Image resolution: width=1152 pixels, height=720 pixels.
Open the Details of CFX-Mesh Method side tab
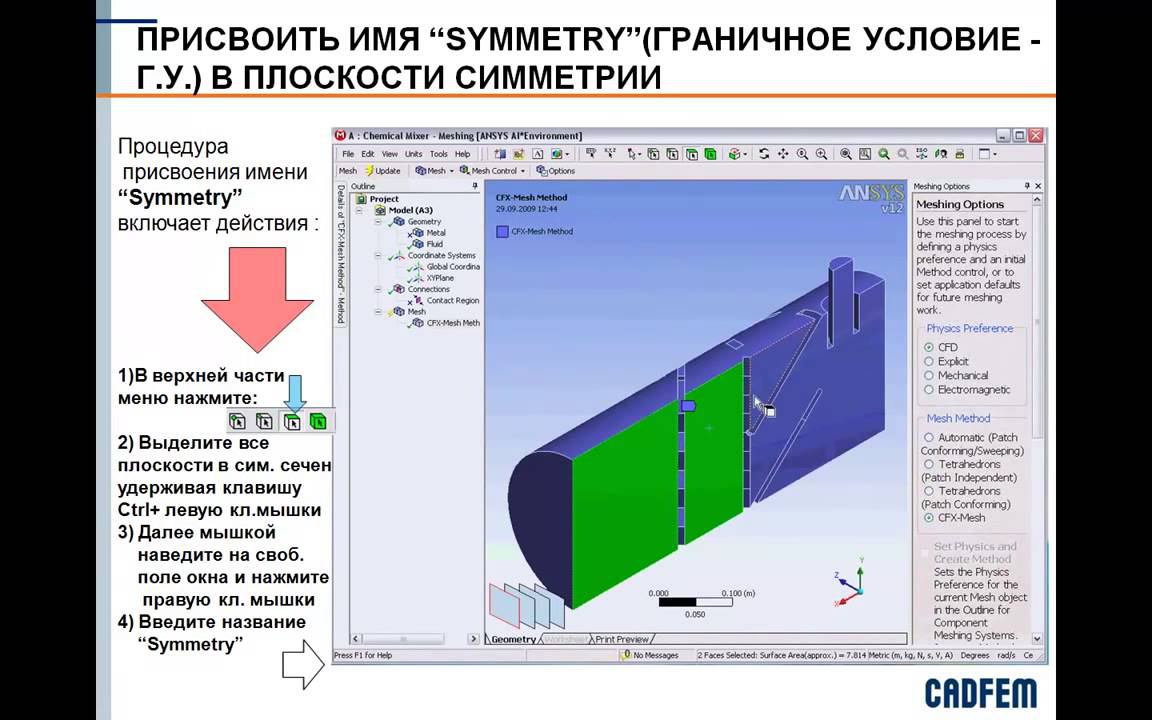(340, 253)
